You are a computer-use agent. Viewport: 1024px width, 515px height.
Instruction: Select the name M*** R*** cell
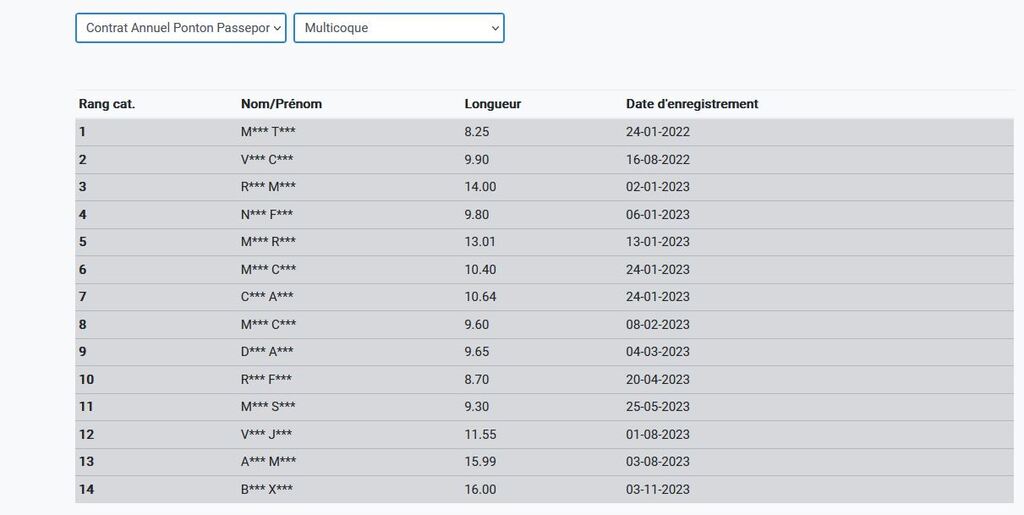point(268,242)
